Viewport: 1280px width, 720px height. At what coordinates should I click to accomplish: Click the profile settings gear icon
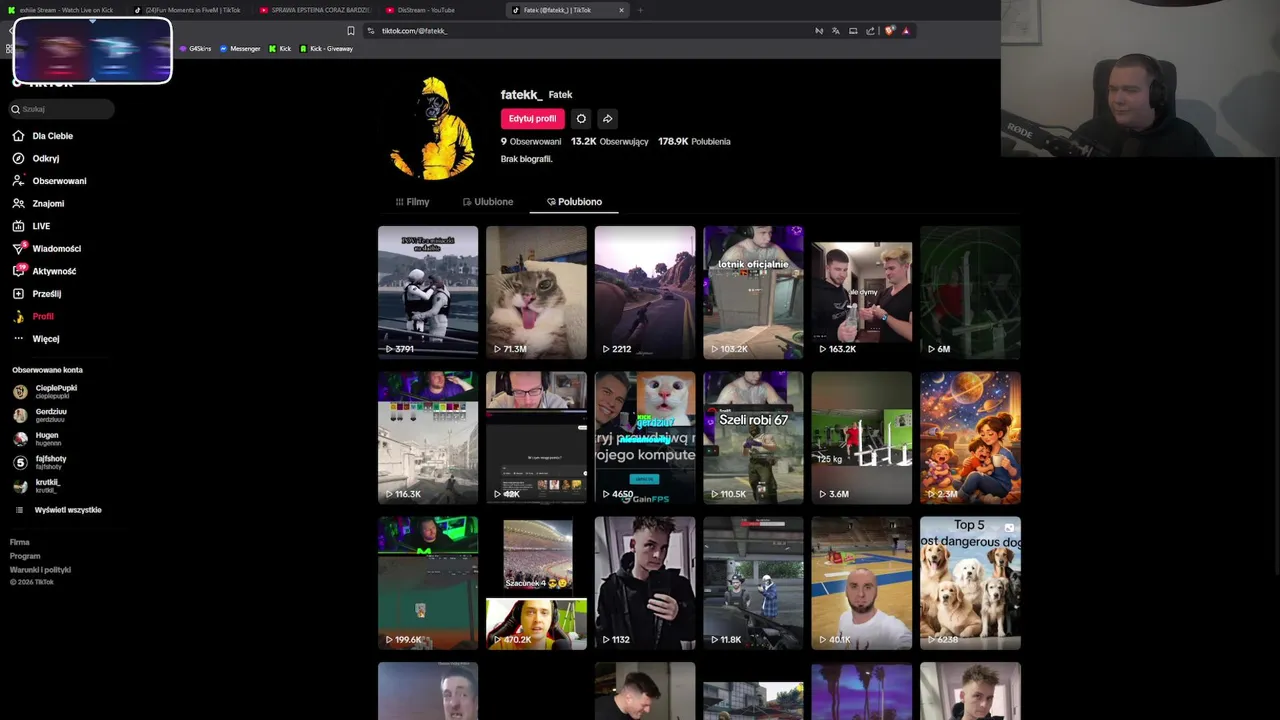[581, 118]
